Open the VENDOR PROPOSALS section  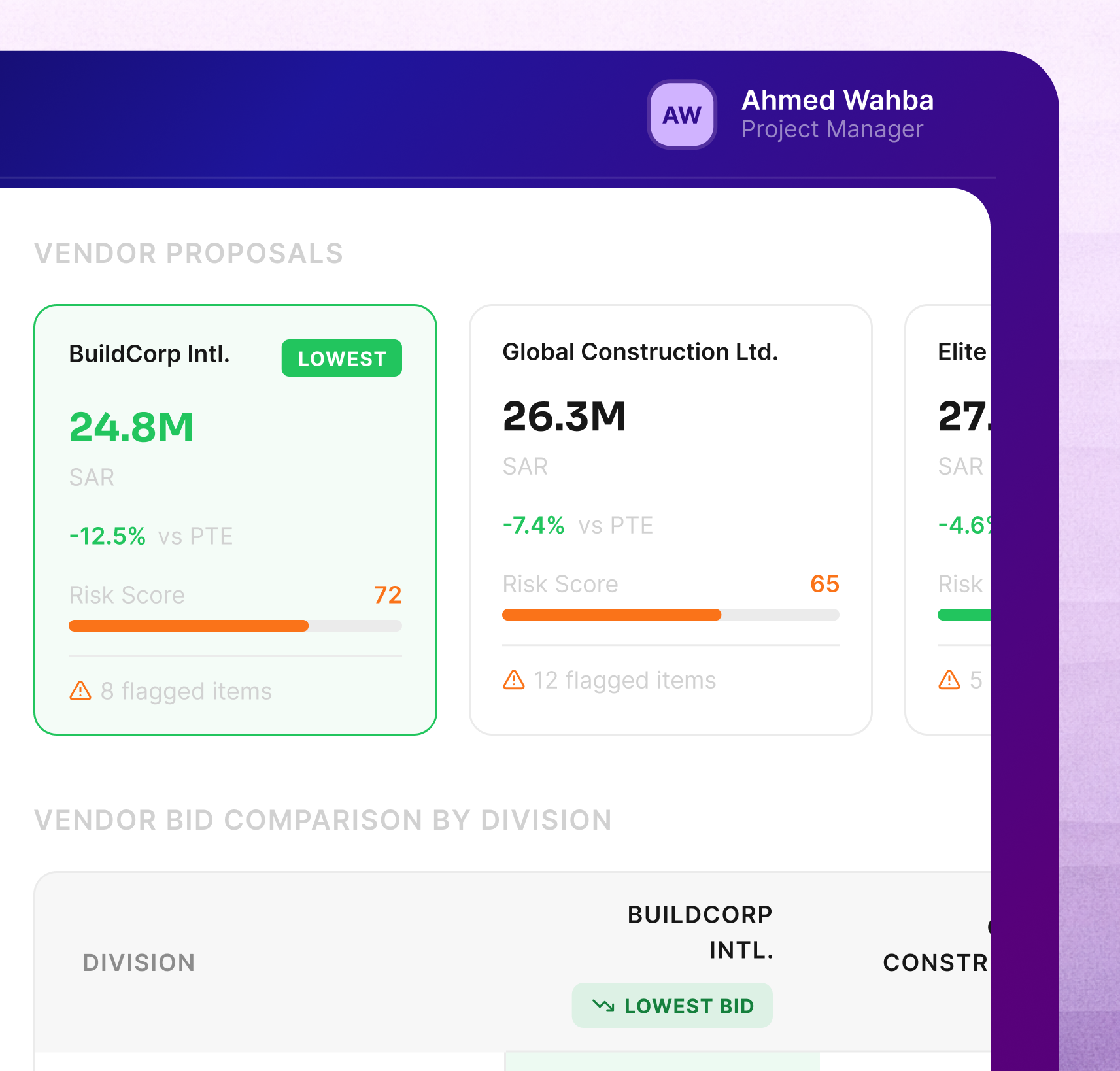click(188, 254)
